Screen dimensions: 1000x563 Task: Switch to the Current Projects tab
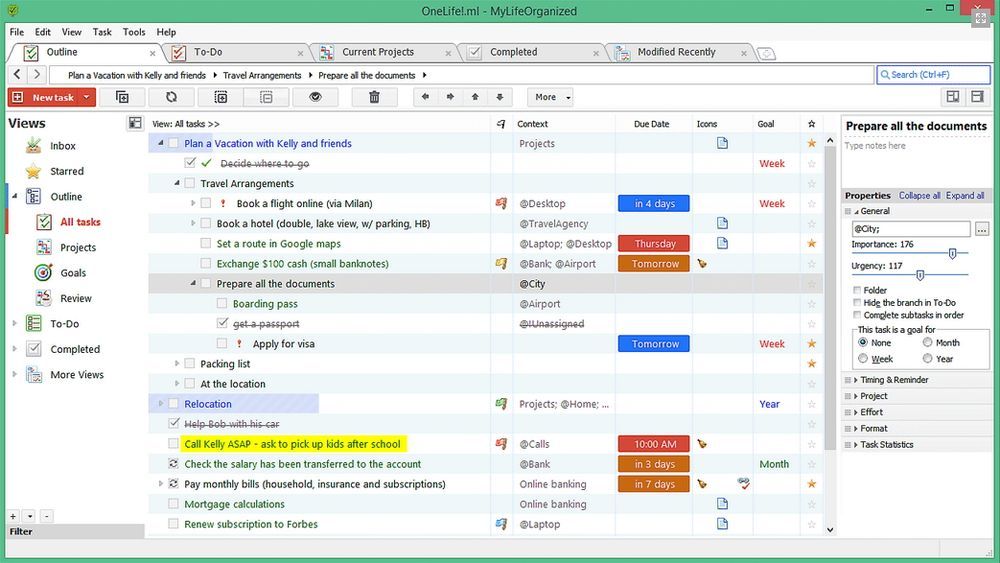click(377, 52)
